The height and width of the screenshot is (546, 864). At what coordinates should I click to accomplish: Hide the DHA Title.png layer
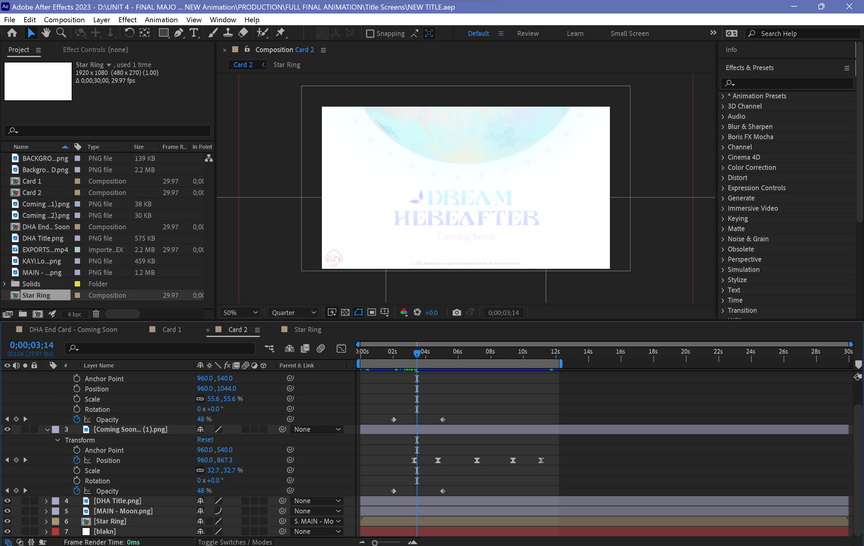pos(7,501)
